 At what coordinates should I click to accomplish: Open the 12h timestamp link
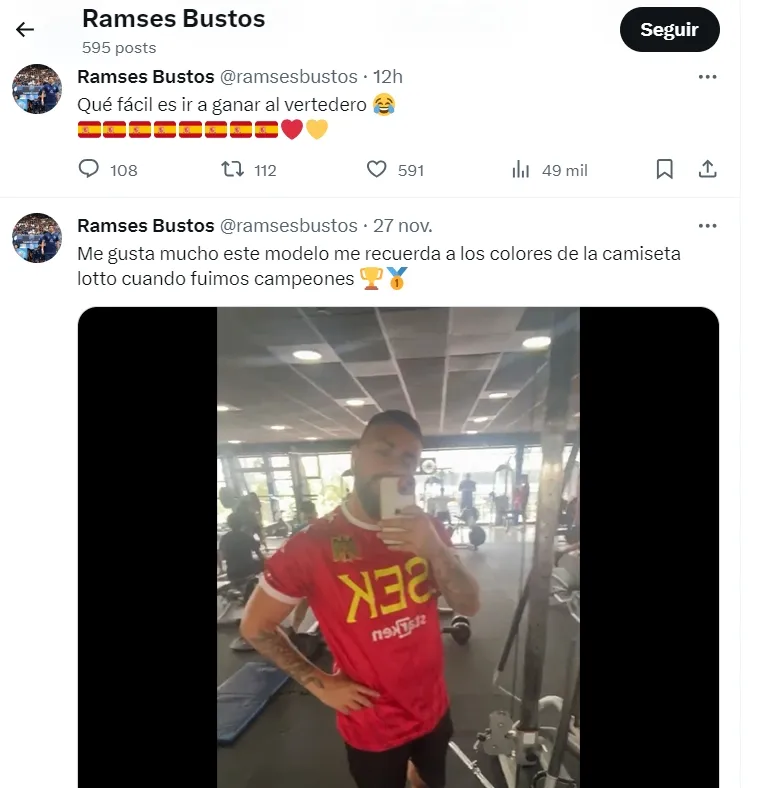point(388,77)
